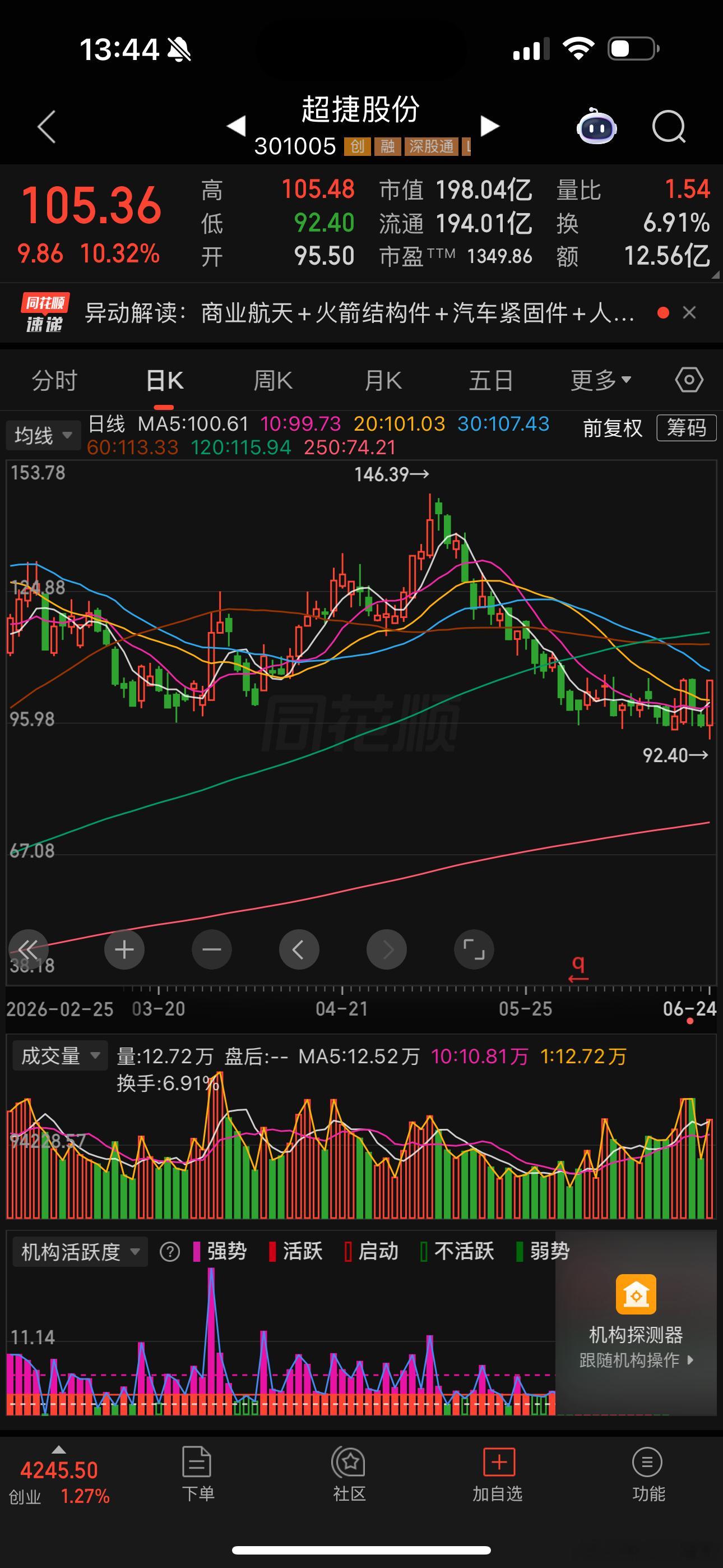The width and height of the screenshot is (723, 1568).
Task: Move chart right with arrow button
Action: point(387,949)
